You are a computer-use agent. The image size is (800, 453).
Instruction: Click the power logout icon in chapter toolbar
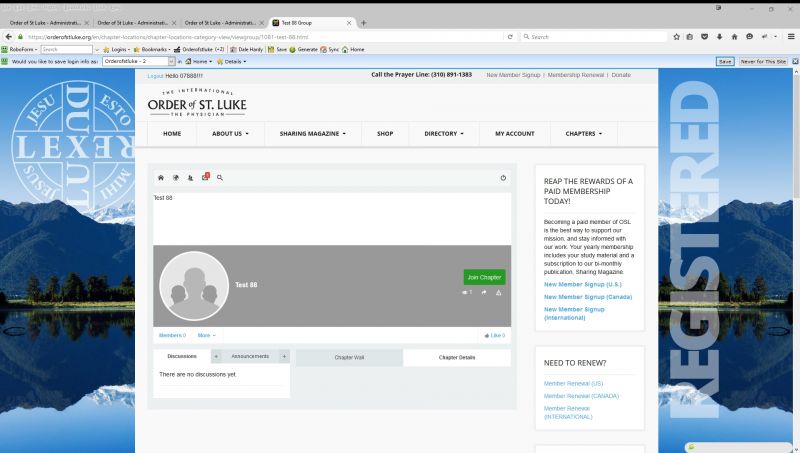click(503, 178)
